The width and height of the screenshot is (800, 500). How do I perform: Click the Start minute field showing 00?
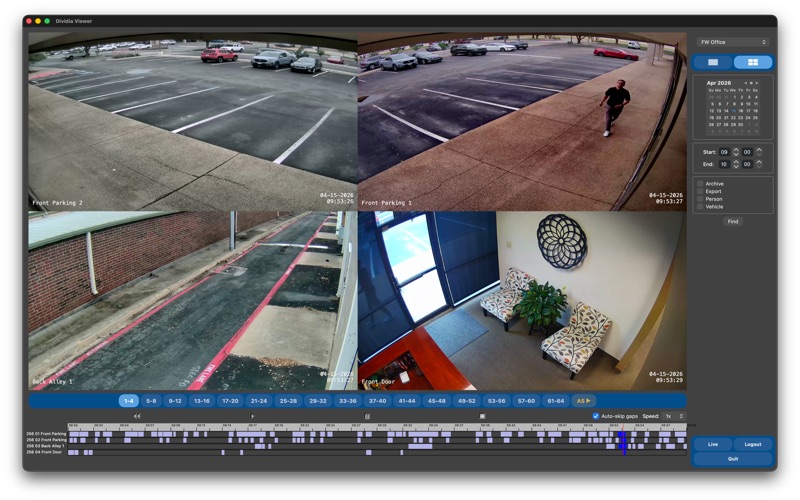(x=747, y=152)
